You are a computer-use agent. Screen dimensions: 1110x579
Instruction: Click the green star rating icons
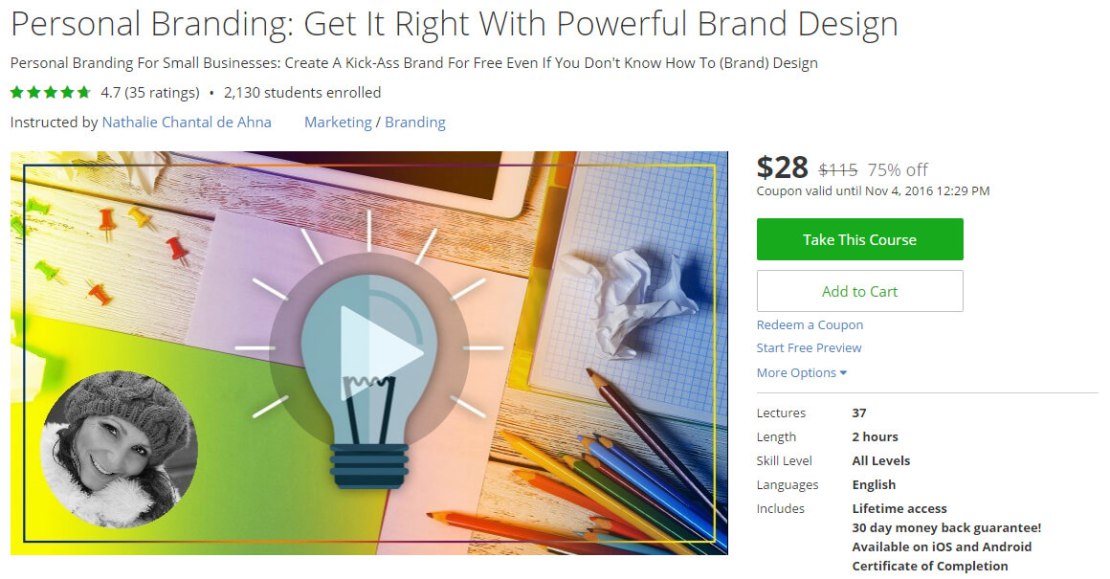[50, 93]
